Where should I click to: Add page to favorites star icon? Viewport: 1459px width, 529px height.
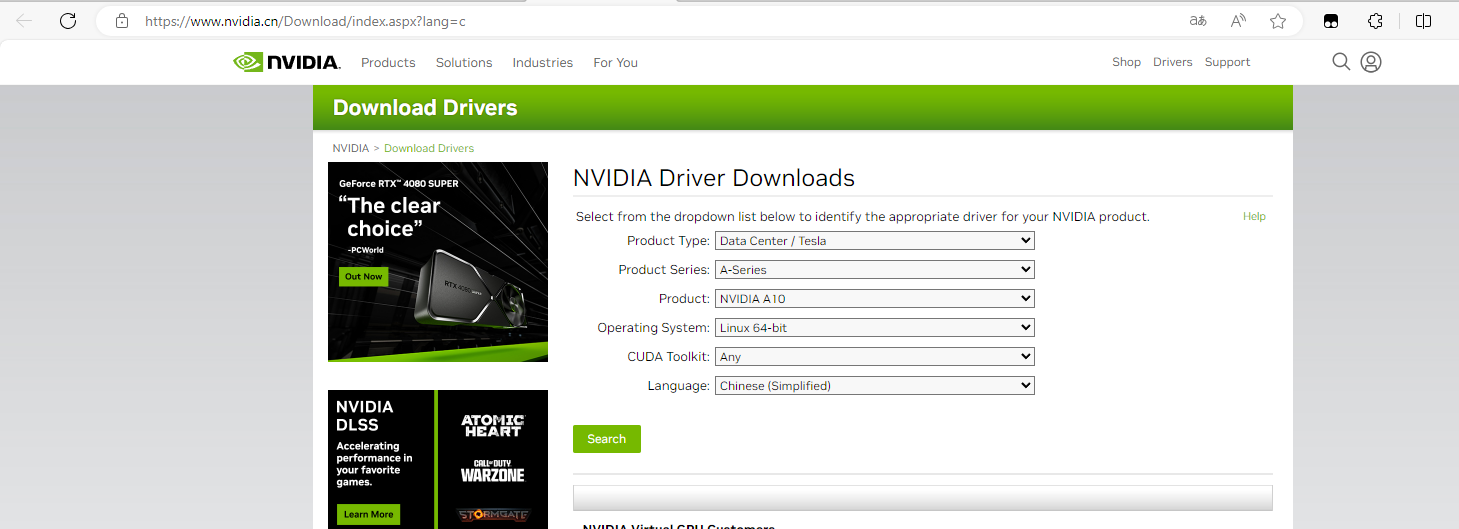(x=1277, y=20)
